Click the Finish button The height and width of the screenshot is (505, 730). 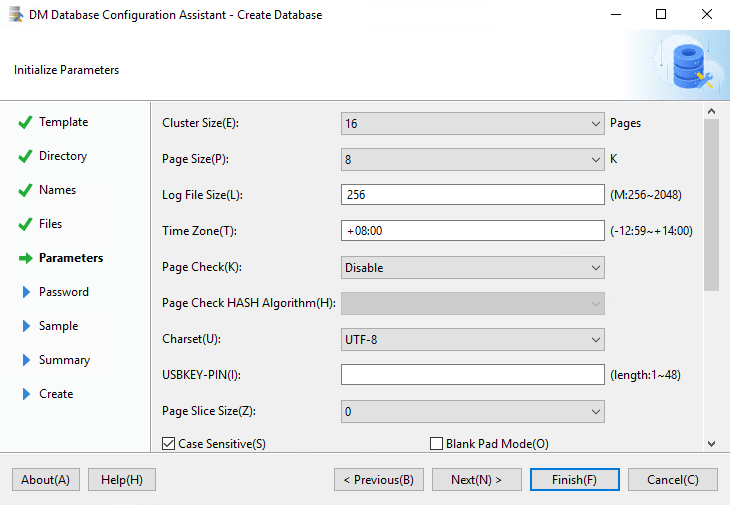click(x=574, y=480)
